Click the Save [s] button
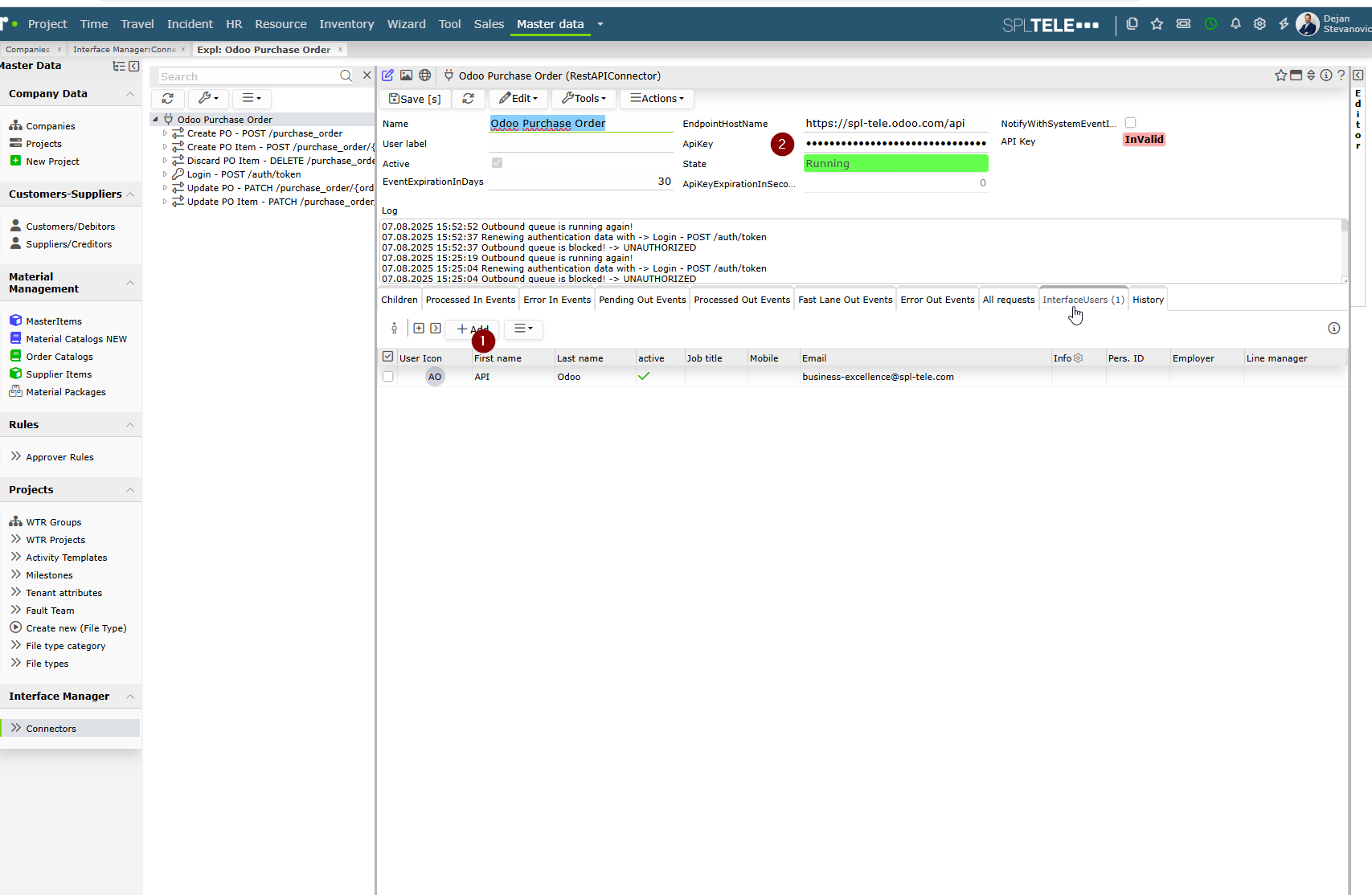This screenshot has height=895, width=1372. (x=415, y=98)
